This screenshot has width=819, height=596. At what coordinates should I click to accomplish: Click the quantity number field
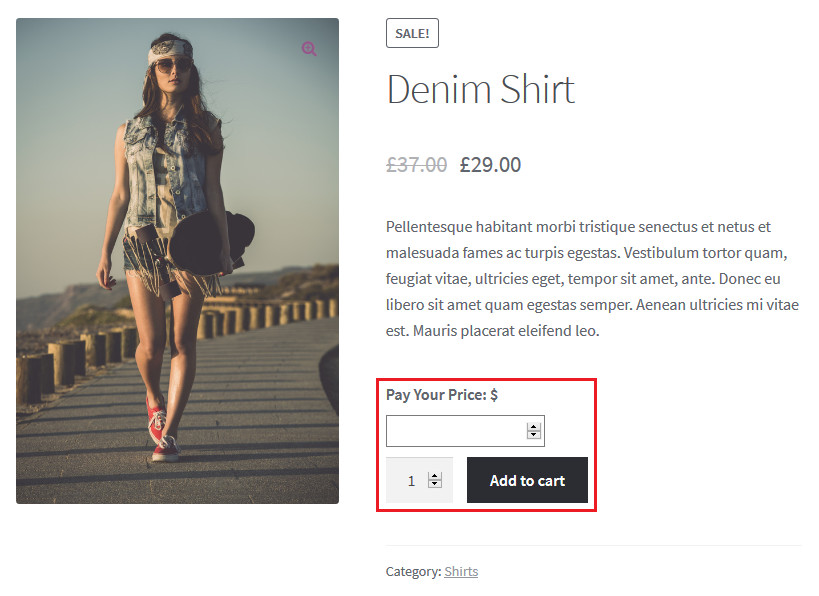coord(411,481)
